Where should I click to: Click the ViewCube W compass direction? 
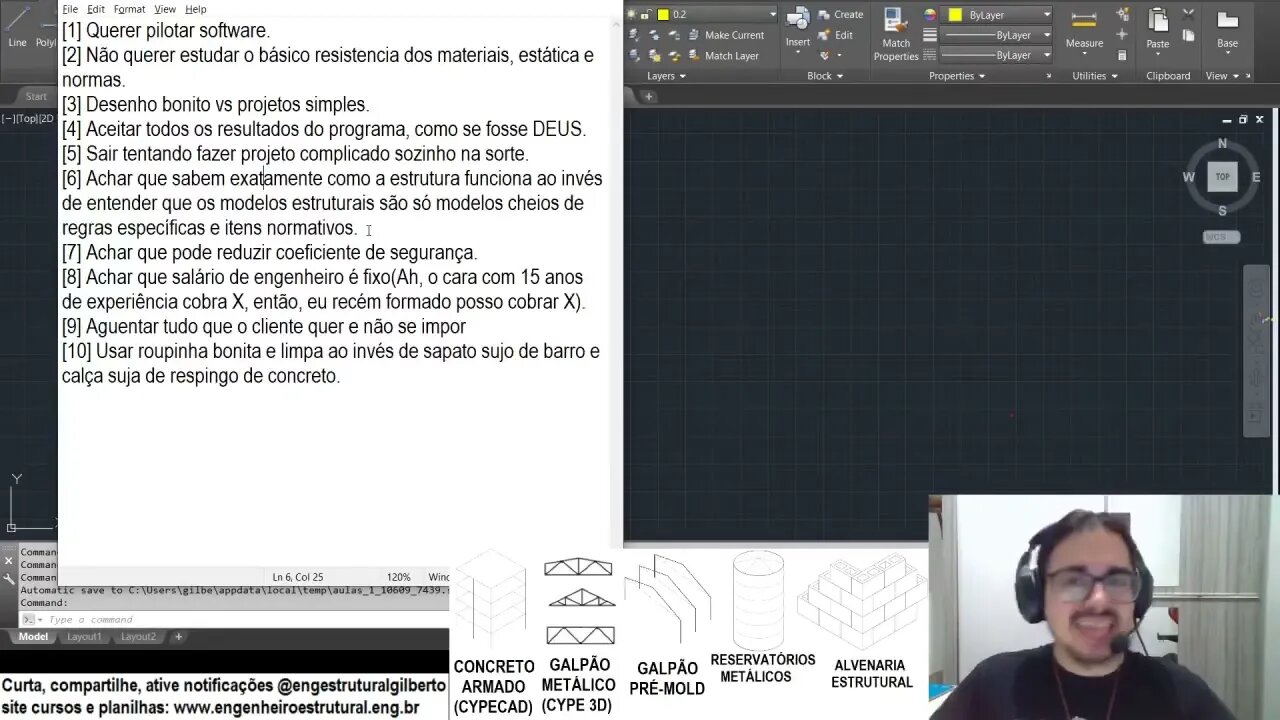click(x=1189, y=177)
